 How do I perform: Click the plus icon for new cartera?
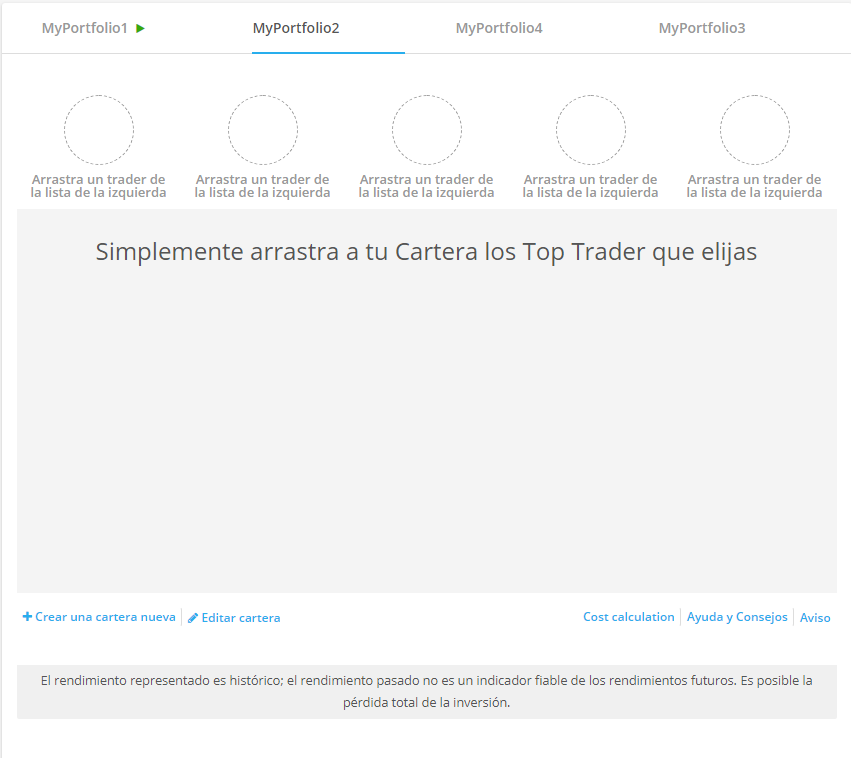[27, 616]
